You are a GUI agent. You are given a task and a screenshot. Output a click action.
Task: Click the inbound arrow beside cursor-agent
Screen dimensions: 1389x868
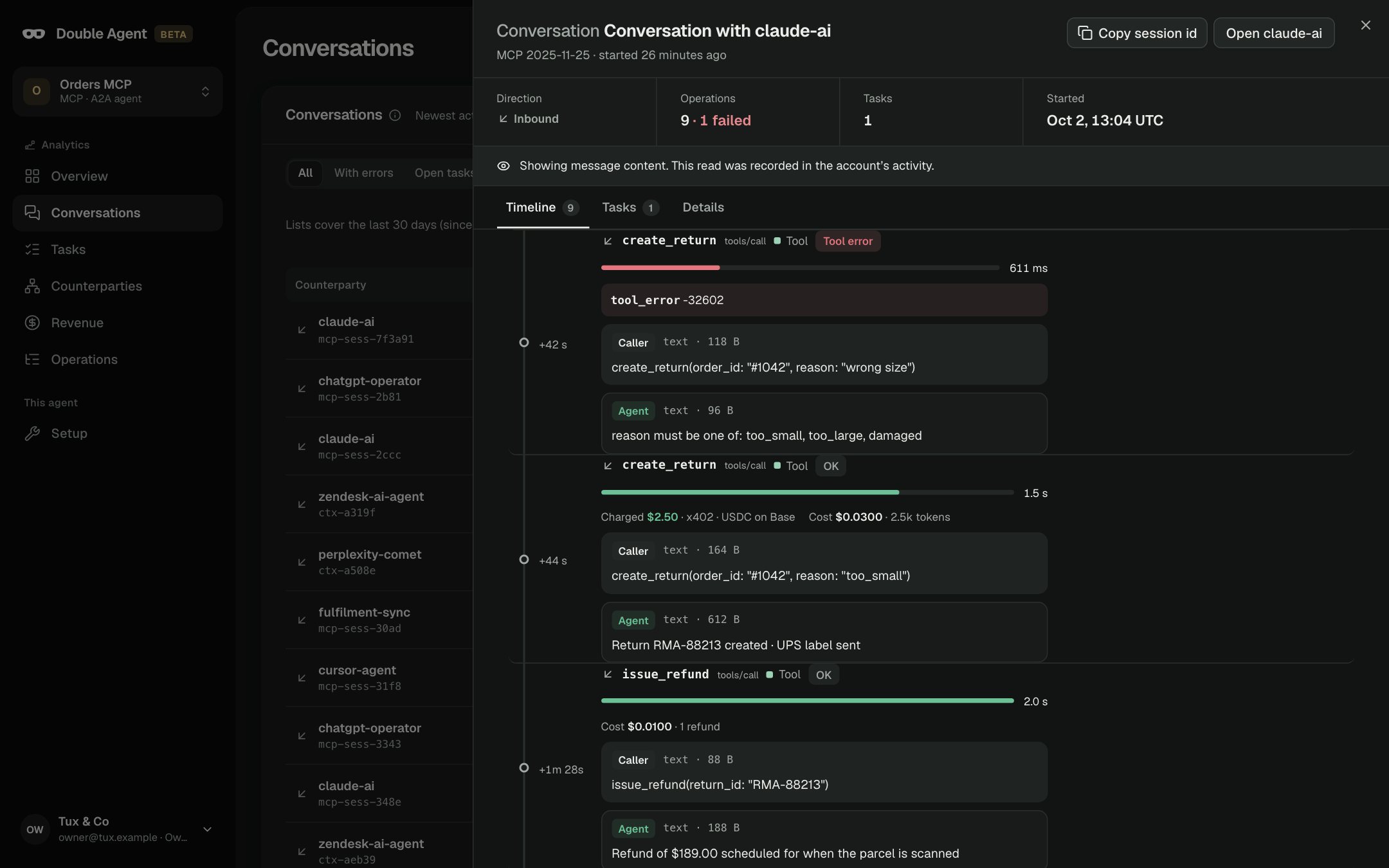302,678
